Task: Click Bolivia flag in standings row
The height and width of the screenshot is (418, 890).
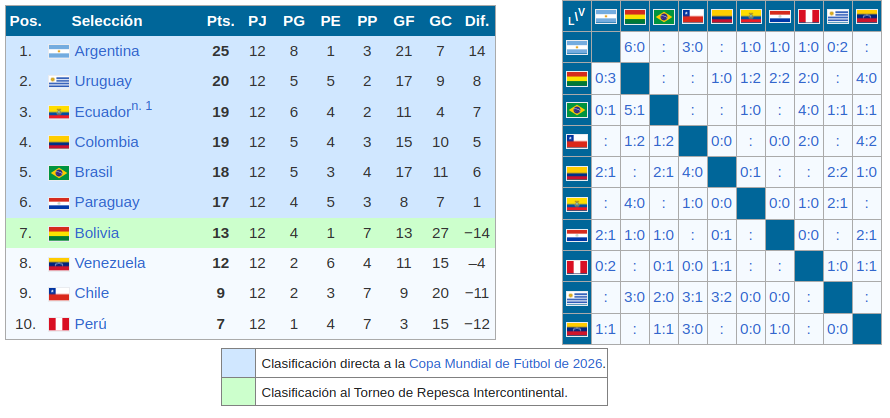Action: pyautogui.click(x=59, y=233)
